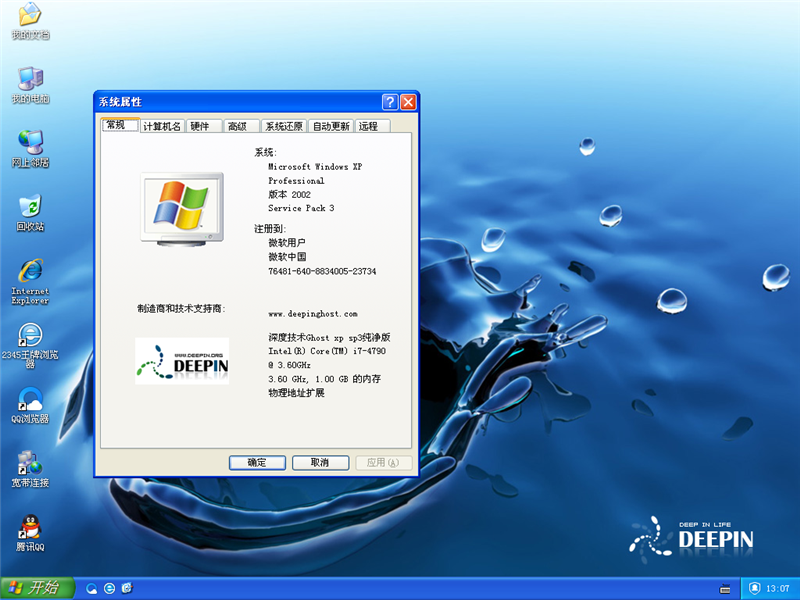Screen dimensions: 800x600
Task: Open the 高级 tab
Action: [x=237, y=127]
